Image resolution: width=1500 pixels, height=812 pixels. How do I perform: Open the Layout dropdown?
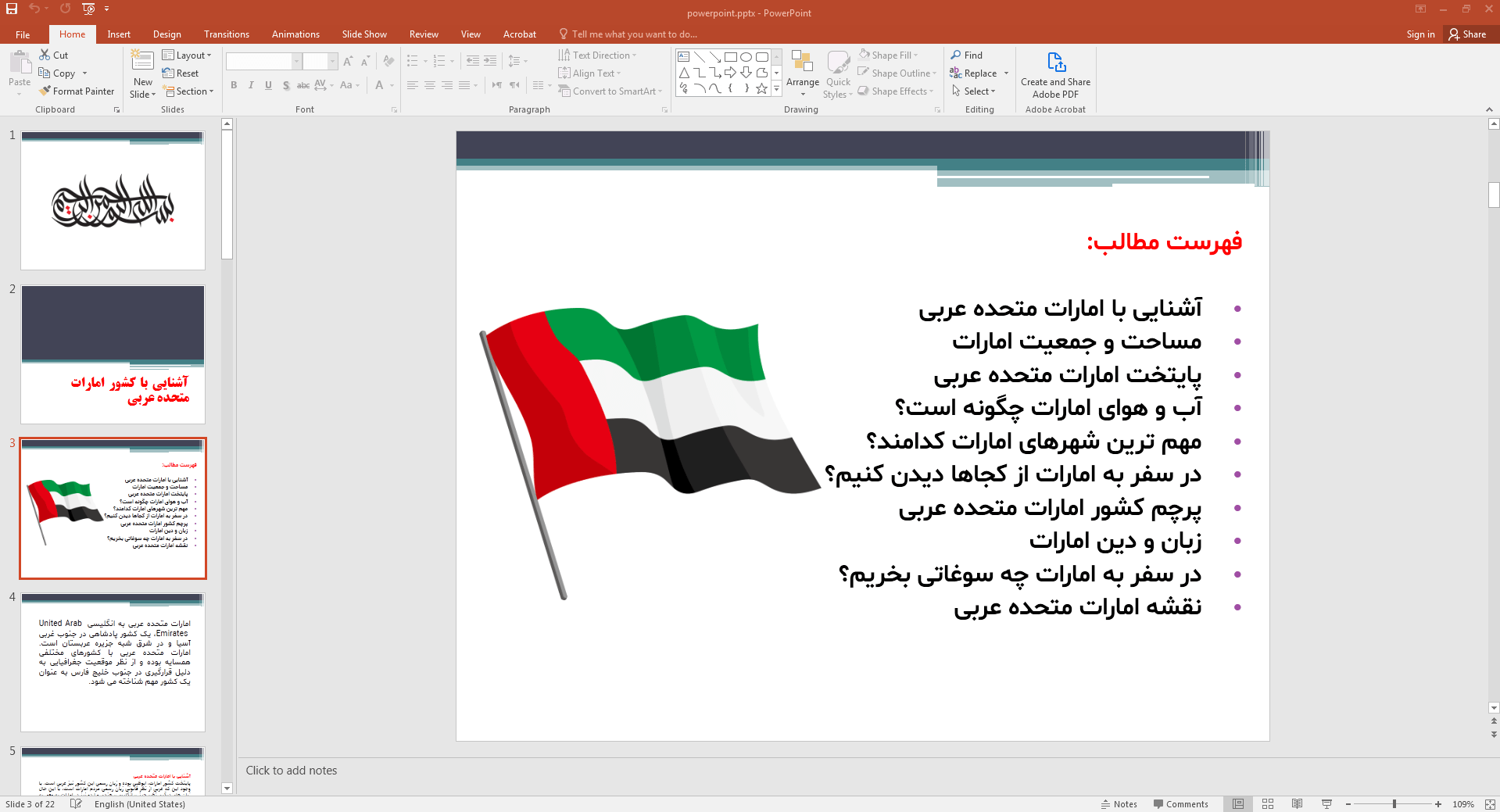(187, 55)
